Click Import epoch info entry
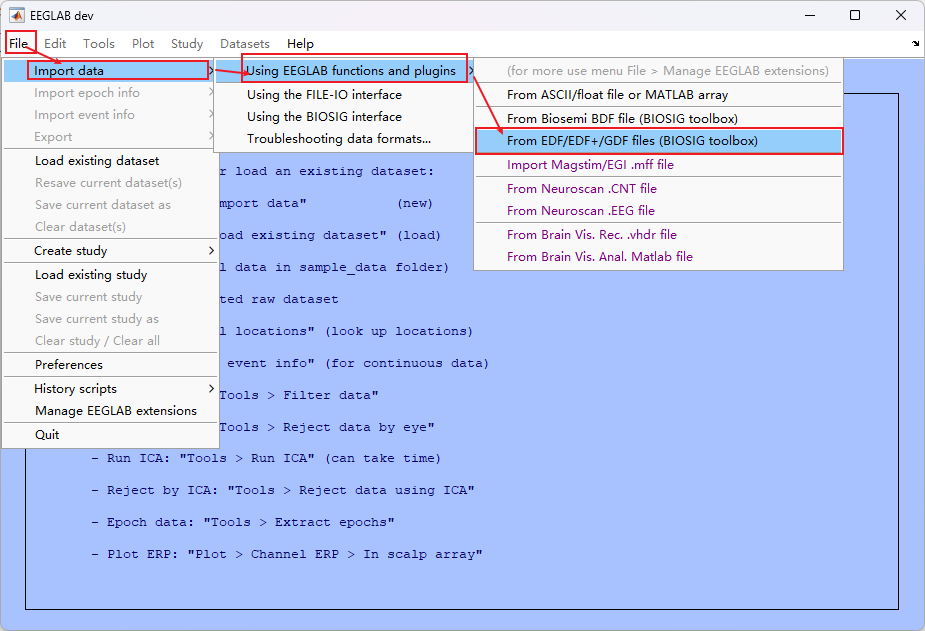Viewport: 925px width, 631px height. (110, 93)
